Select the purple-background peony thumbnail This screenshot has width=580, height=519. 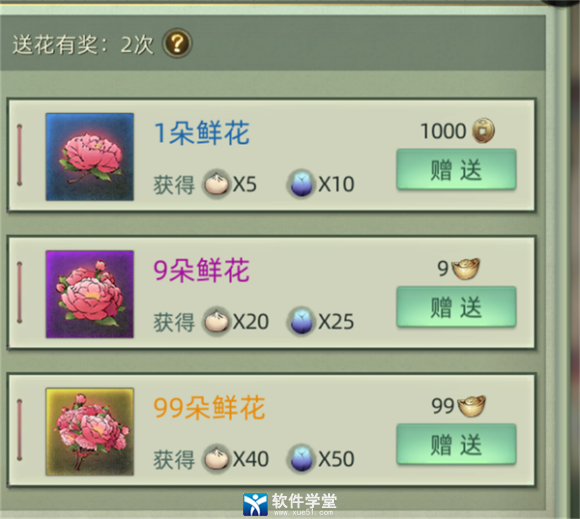click(90, 294)
